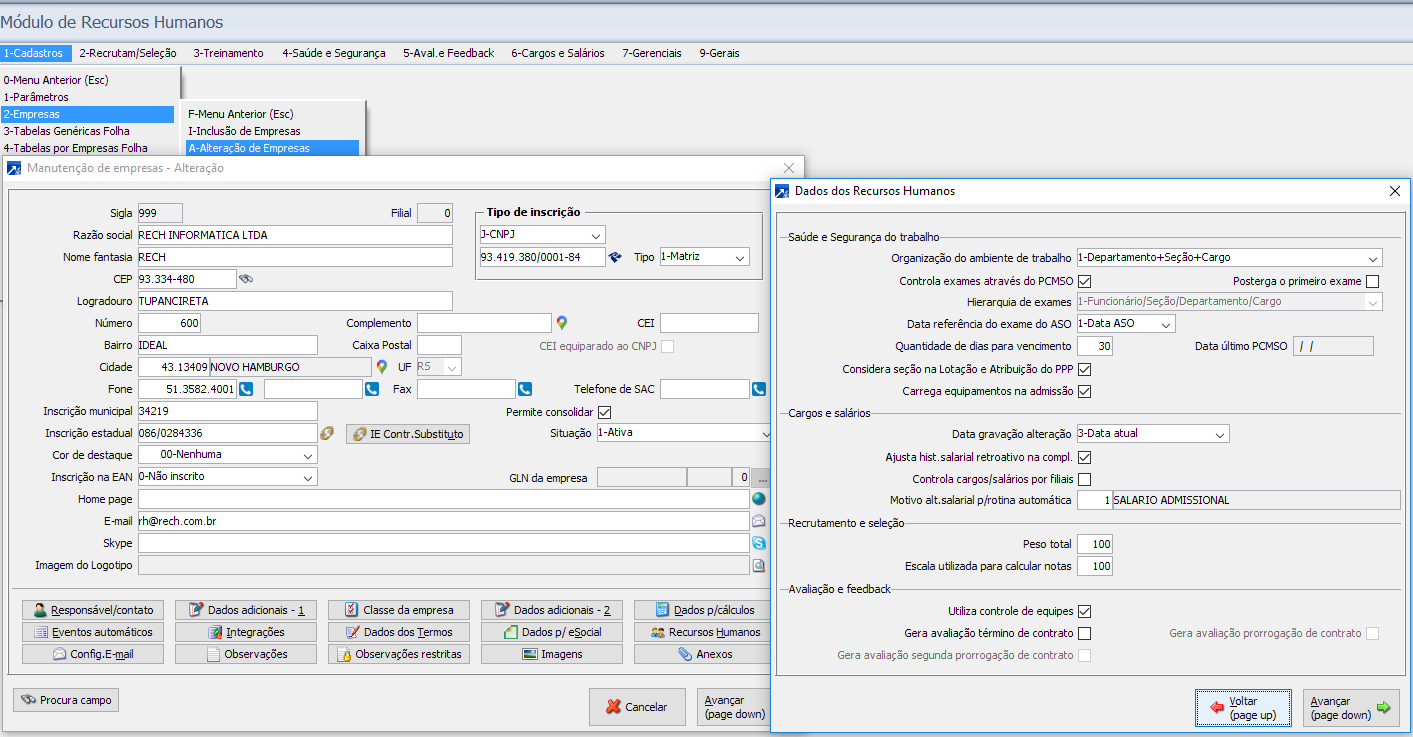Viewport: 1413px width, 737px height.
Task: Open the 6-Cargos e Salários menu
Action: coord(557,53)
